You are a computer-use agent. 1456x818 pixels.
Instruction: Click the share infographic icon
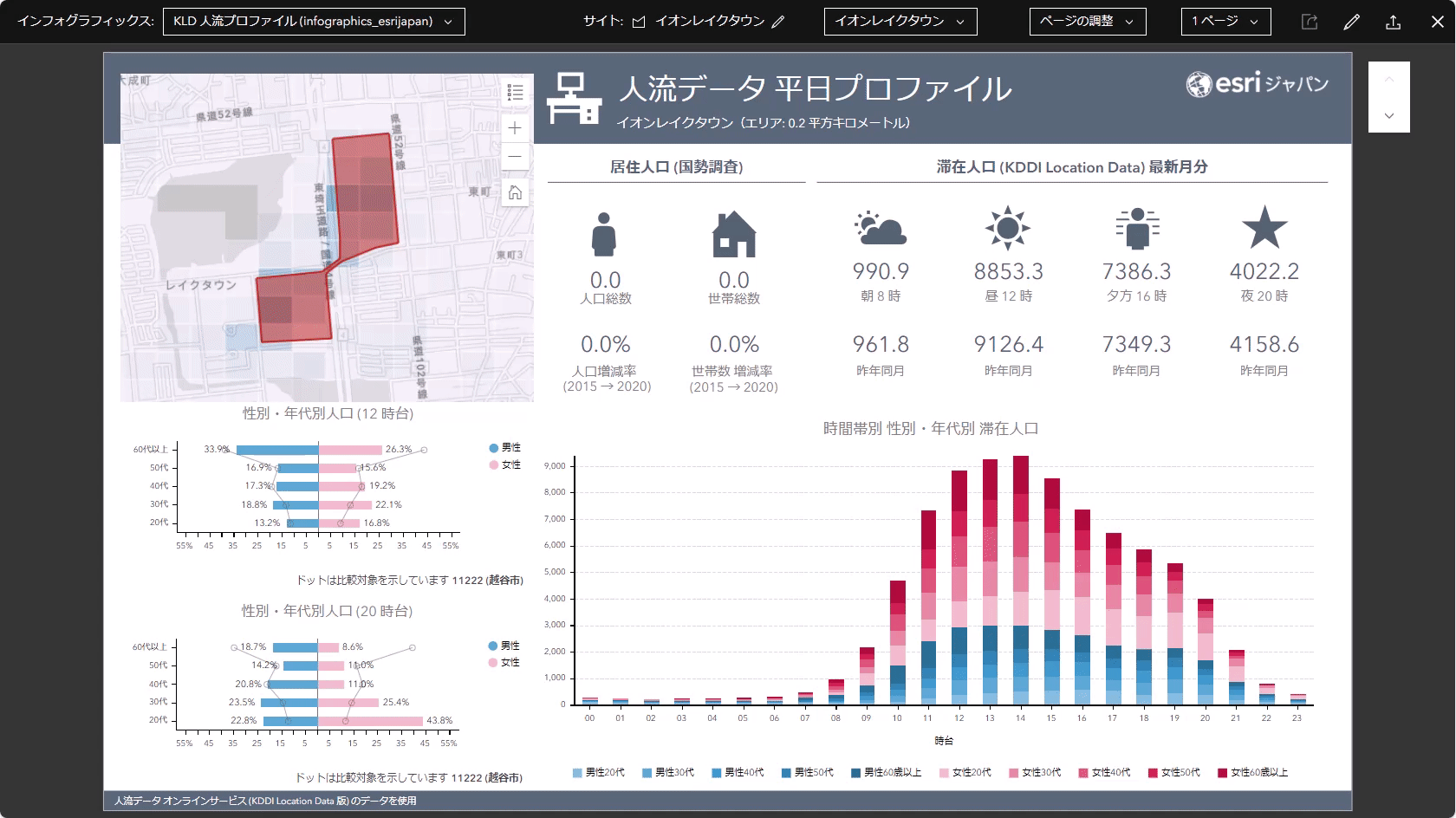(x=1310, y=22)
